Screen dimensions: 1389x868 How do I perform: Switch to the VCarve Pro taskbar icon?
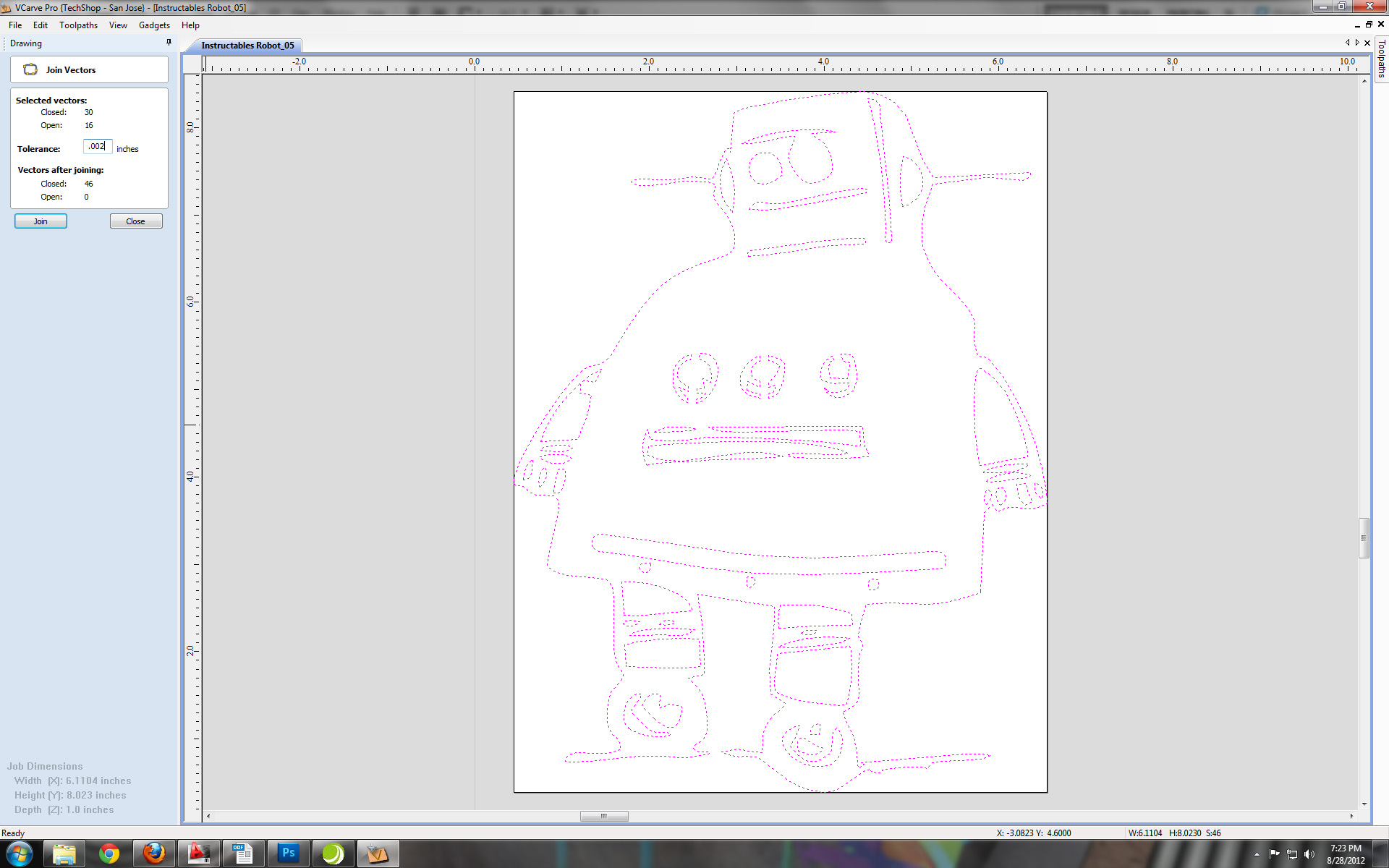pyautogui.click(x=378, y=854)
